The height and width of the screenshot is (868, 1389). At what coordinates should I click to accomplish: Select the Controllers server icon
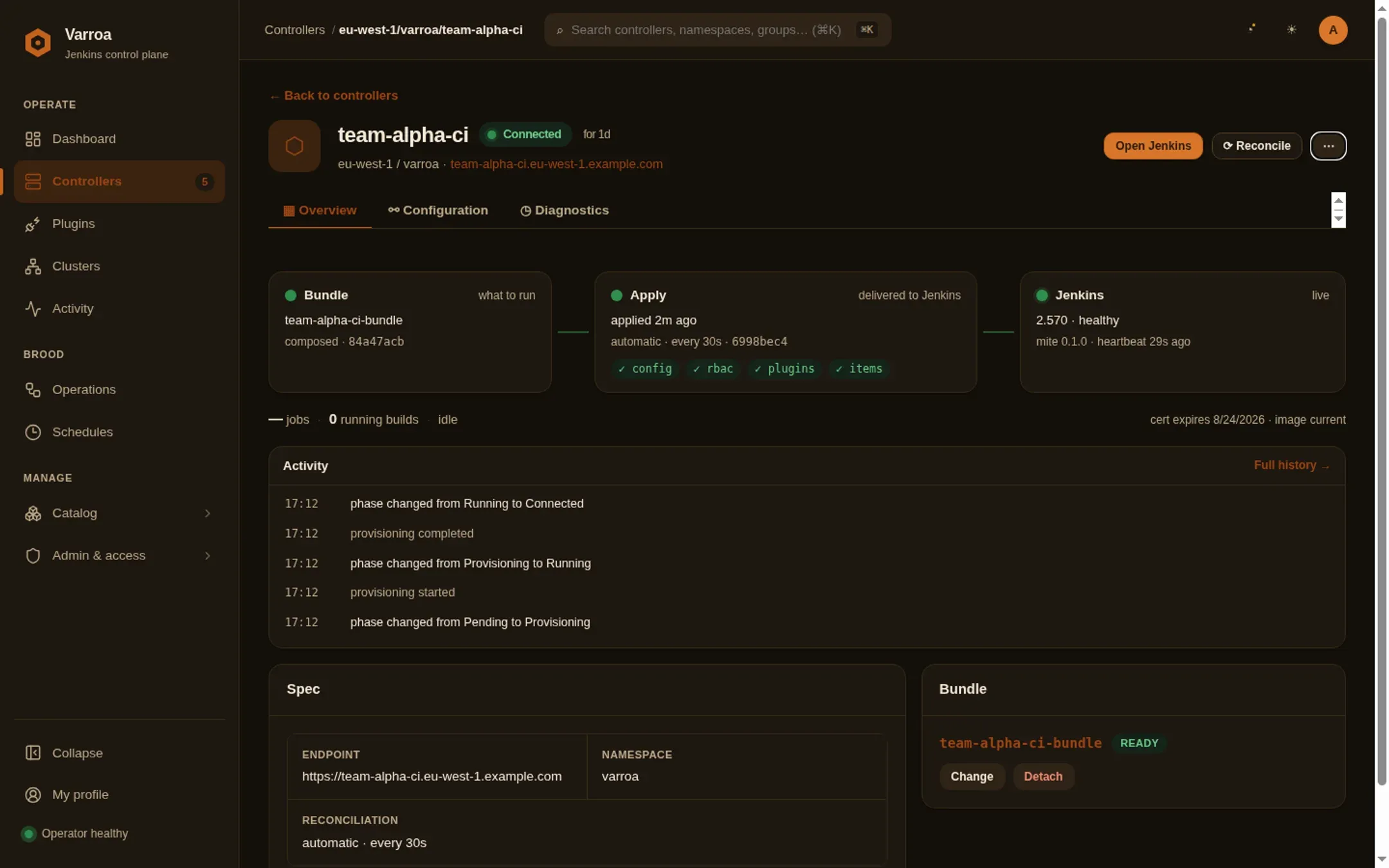[33, 181]
